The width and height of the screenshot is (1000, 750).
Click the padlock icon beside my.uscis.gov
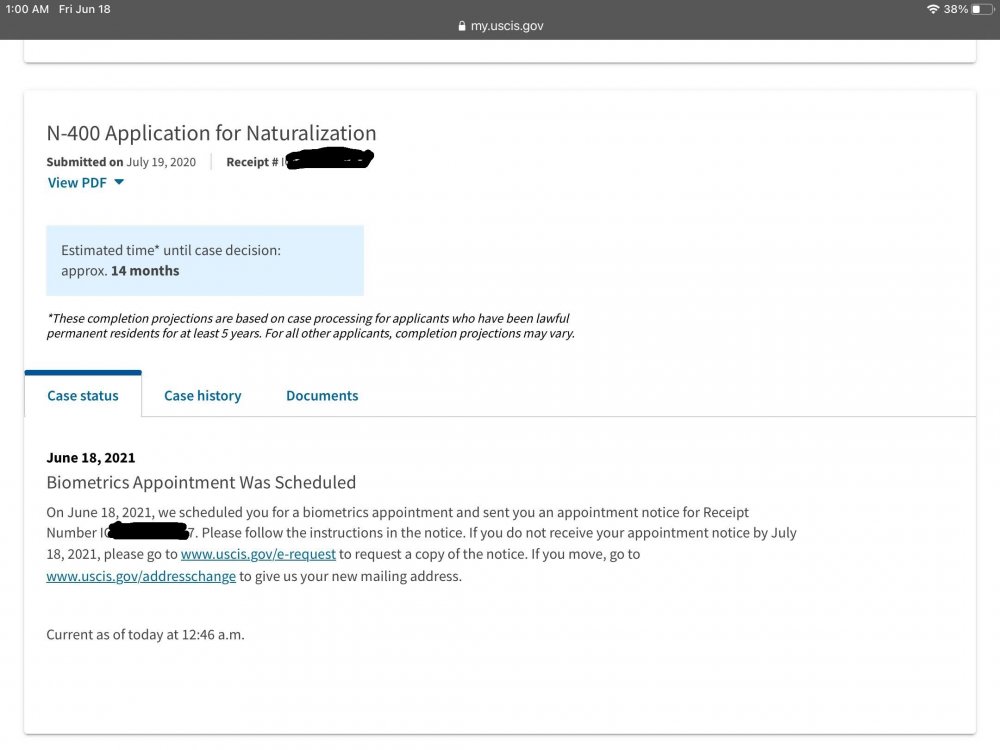(x=461, y=27)
